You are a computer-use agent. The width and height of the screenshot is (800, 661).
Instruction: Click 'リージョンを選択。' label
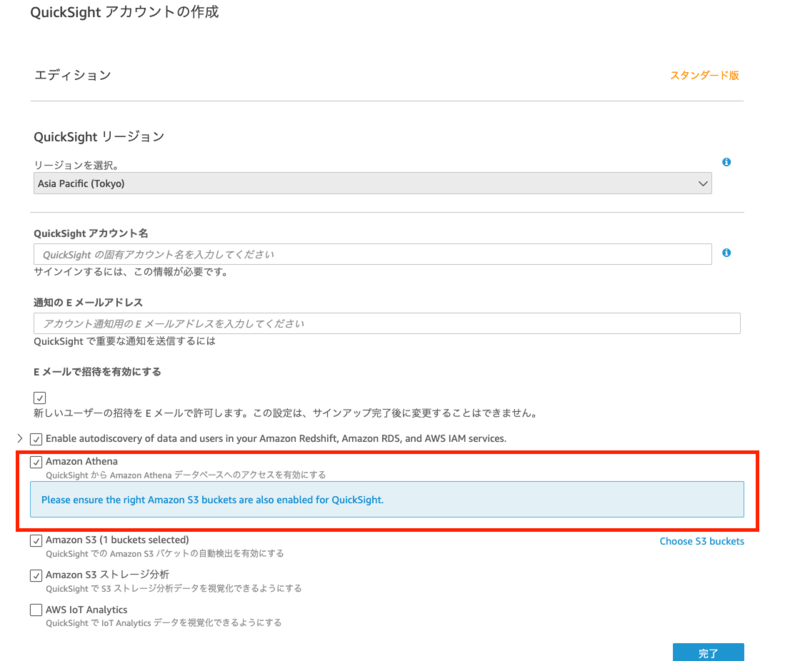point(77,165)
